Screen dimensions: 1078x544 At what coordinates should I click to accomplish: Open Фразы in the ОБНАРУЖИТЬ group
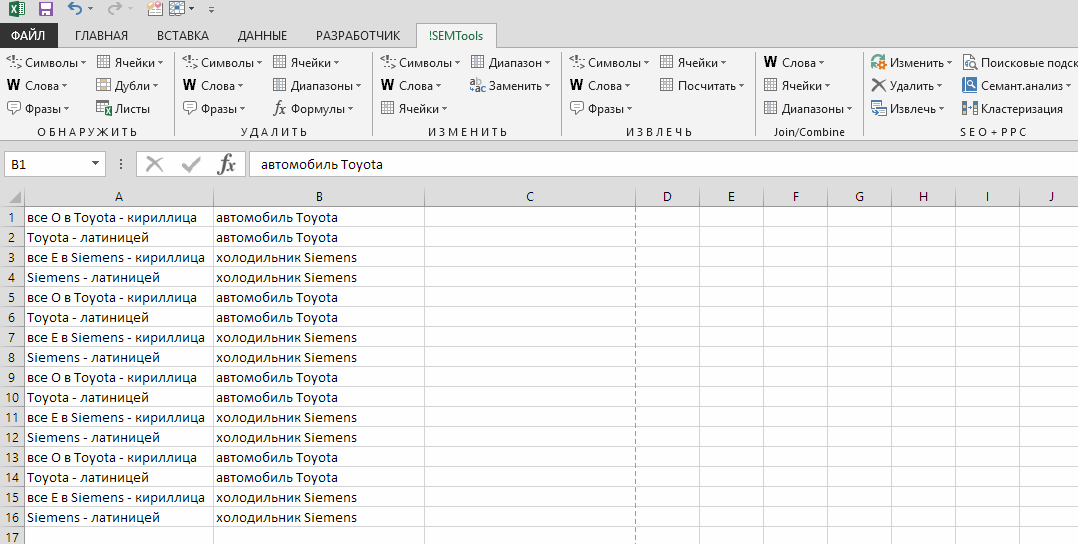tap(38, 109)
